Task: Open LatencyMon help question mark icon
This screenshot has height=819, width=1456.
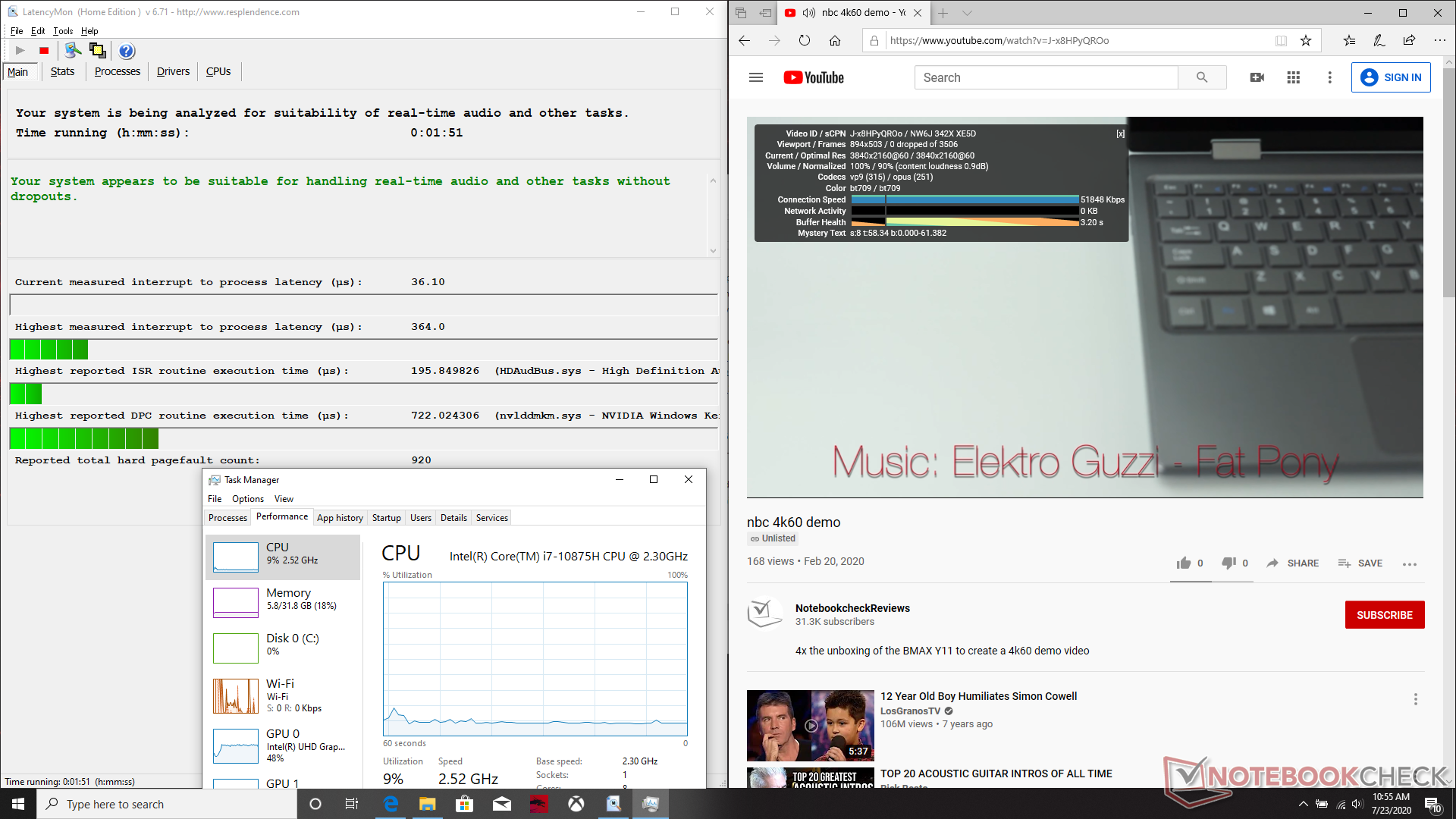Action: point(127,51)
